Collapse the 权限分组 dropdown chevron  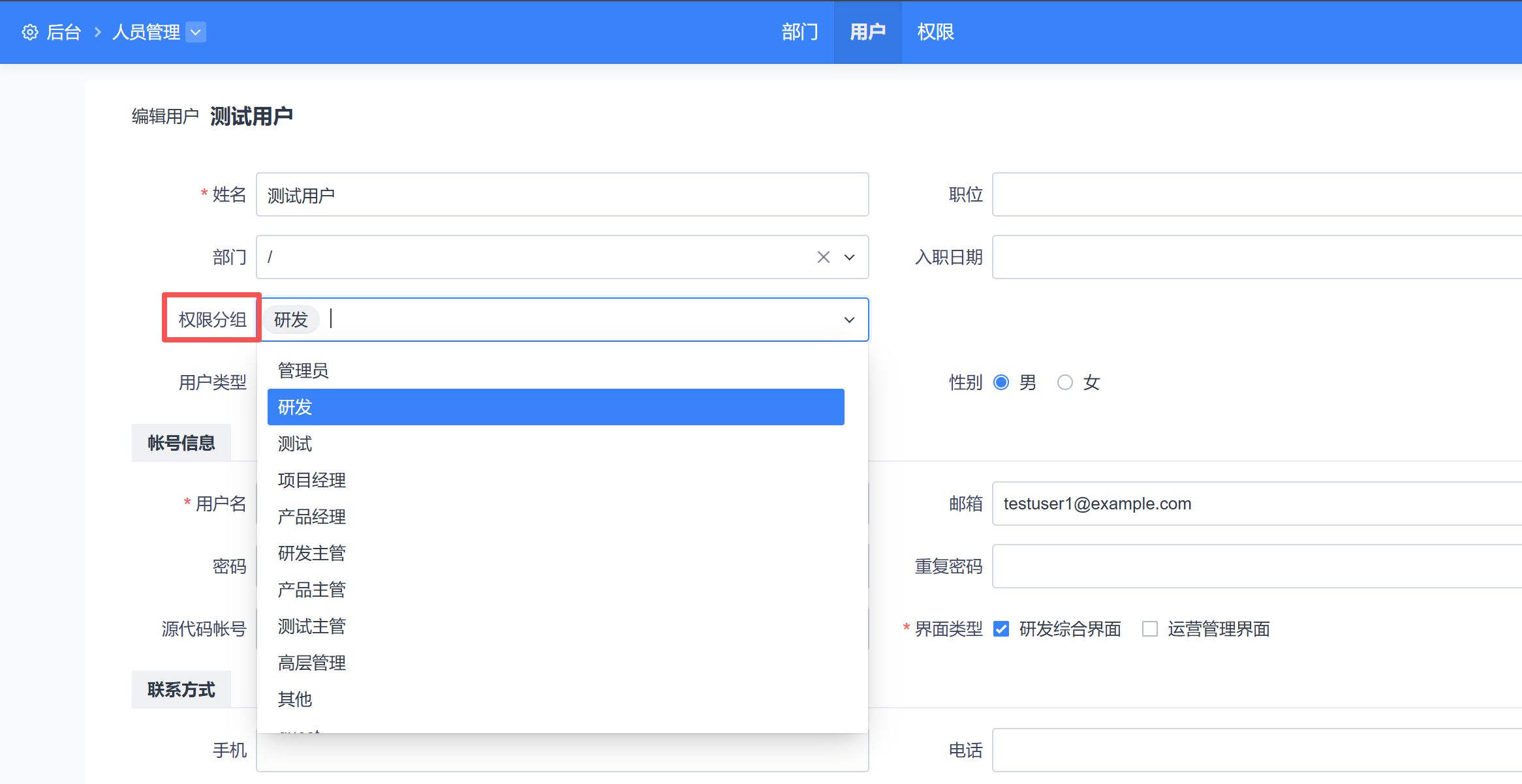click(x=849, y=320)
